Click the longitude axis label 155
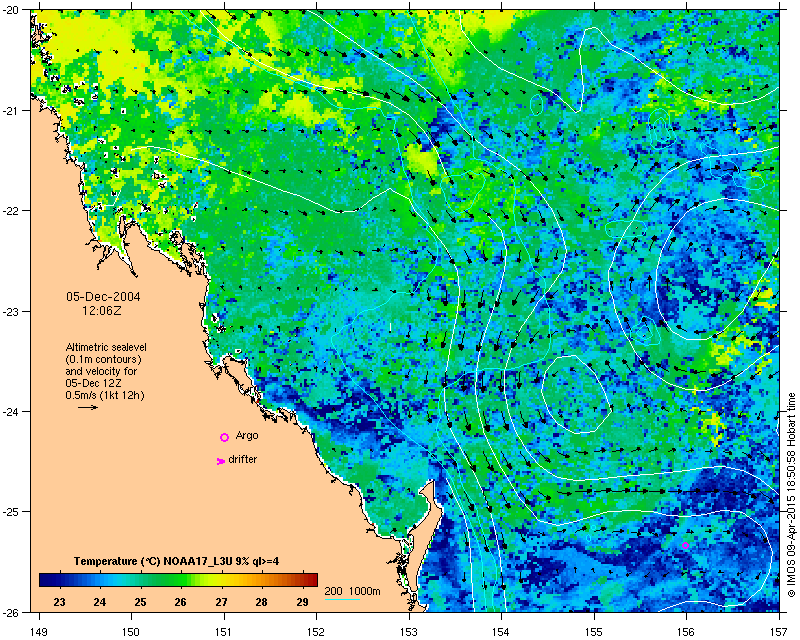 [594, 632]
